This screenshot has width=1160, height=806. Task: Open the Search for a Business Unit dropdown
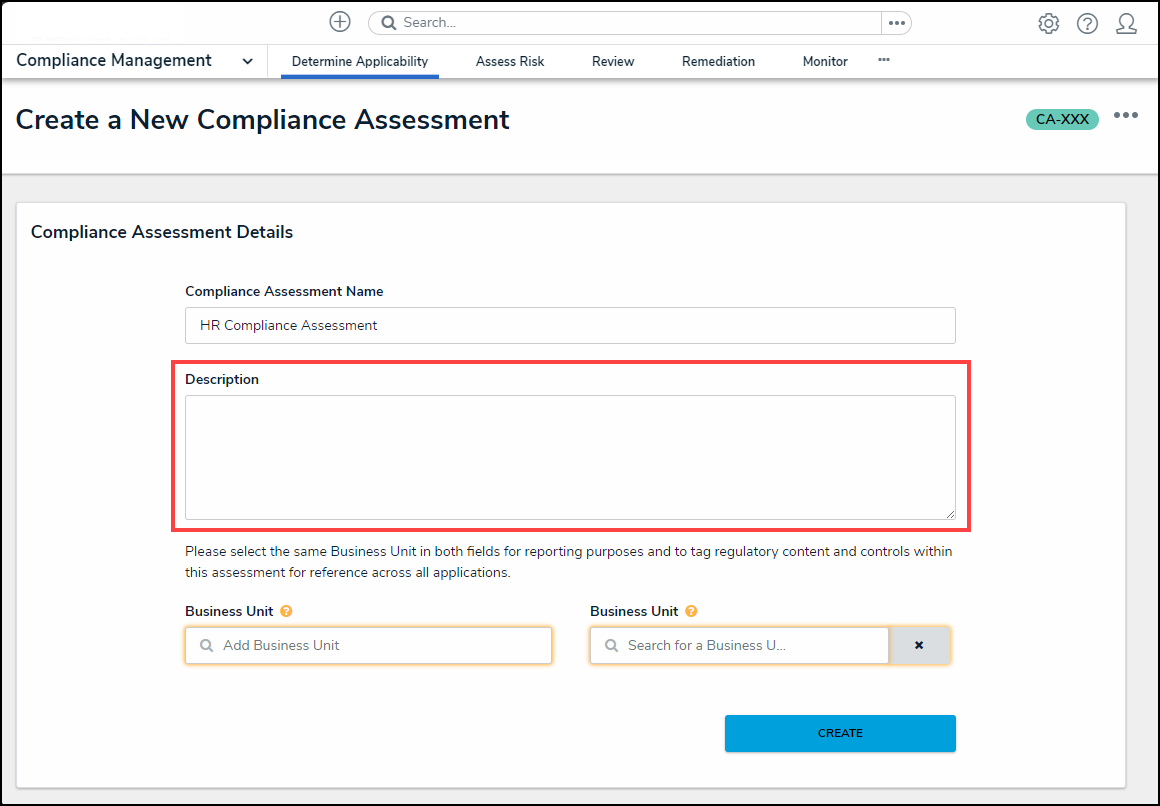(x=739, y=646)
